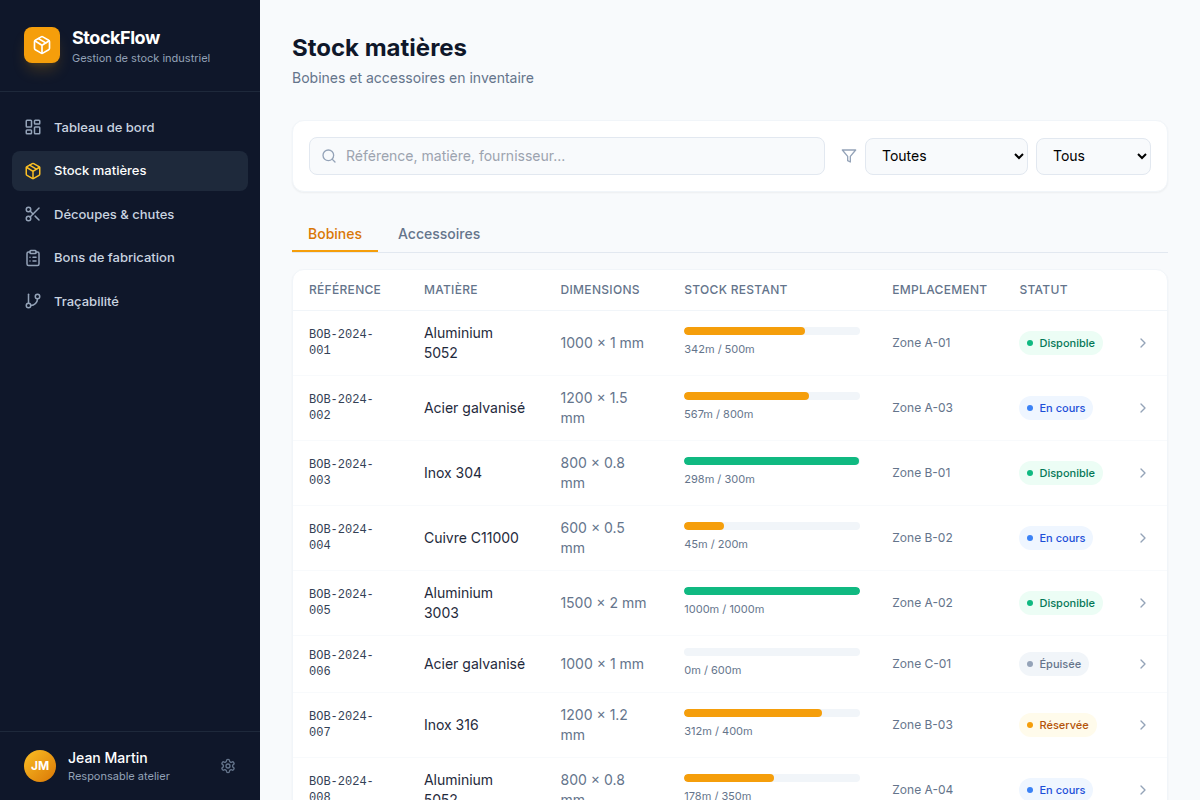Click reference BOB-2024-006
This screenshot has height=800, width=1200.
[x=341, y=664]
